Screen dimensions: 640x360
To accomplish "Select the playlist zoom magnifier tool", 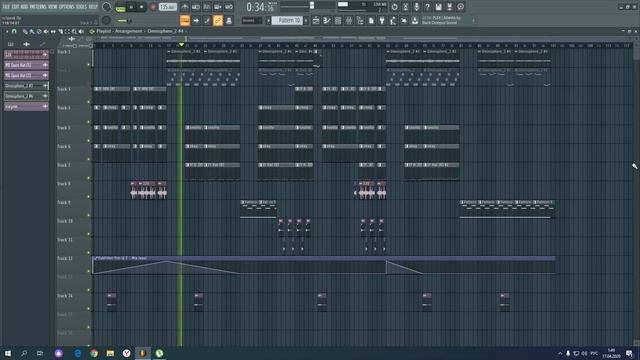I will click(x=74, y=31).
